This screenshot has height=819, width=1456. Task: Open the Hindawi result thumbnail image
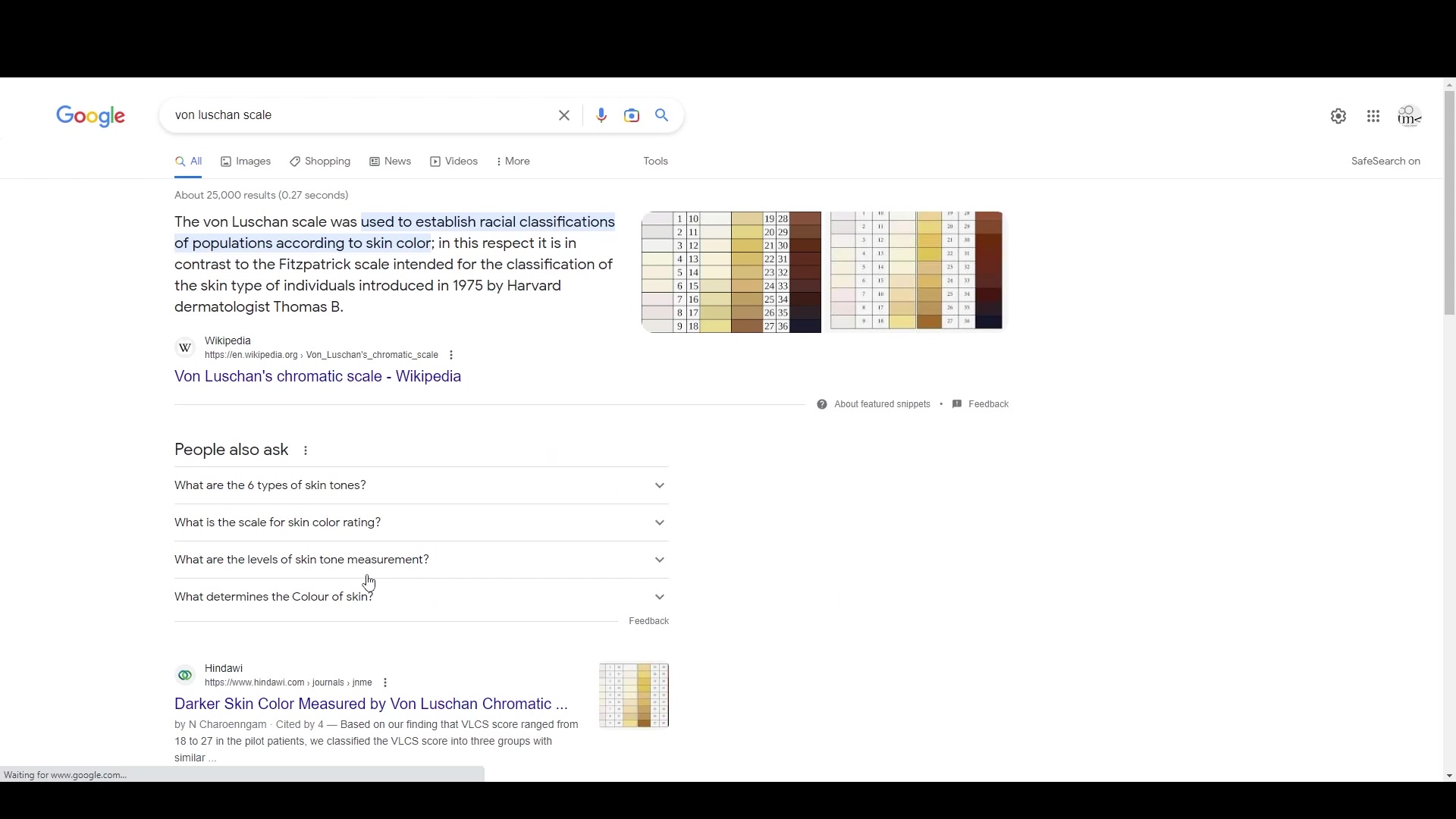634,695
